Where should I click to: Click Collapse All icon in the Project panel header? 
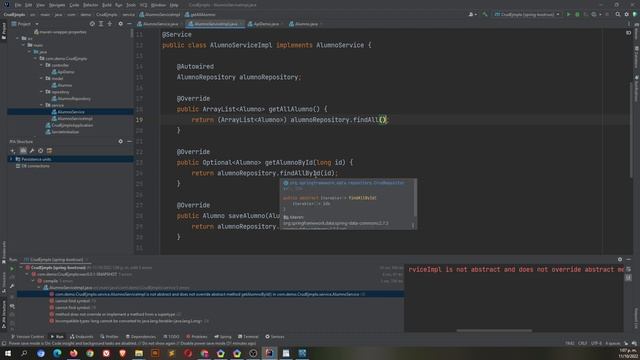pos(109,24)
